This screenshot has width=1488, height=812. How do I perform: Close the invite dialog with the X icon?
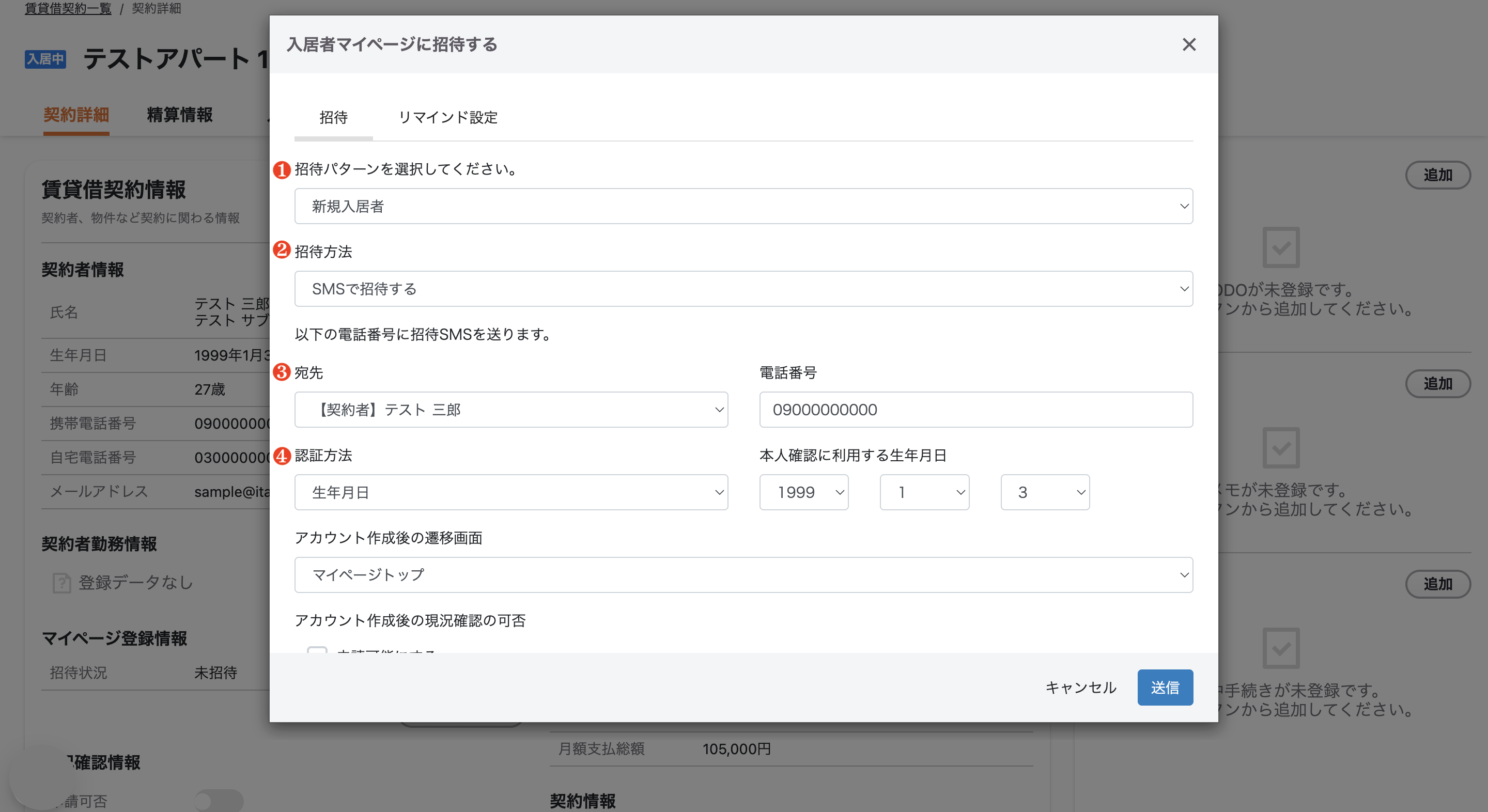coord(1189,44)
